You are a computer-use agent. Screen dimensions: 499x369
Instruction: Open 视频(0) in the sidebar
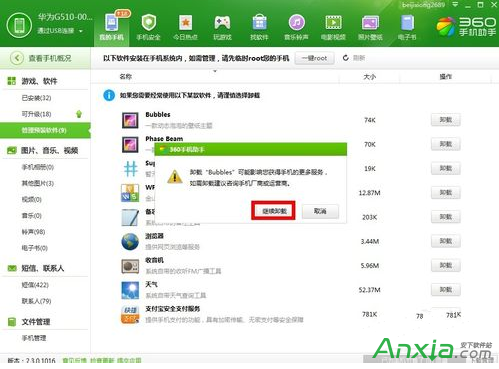tap(32, 199)
